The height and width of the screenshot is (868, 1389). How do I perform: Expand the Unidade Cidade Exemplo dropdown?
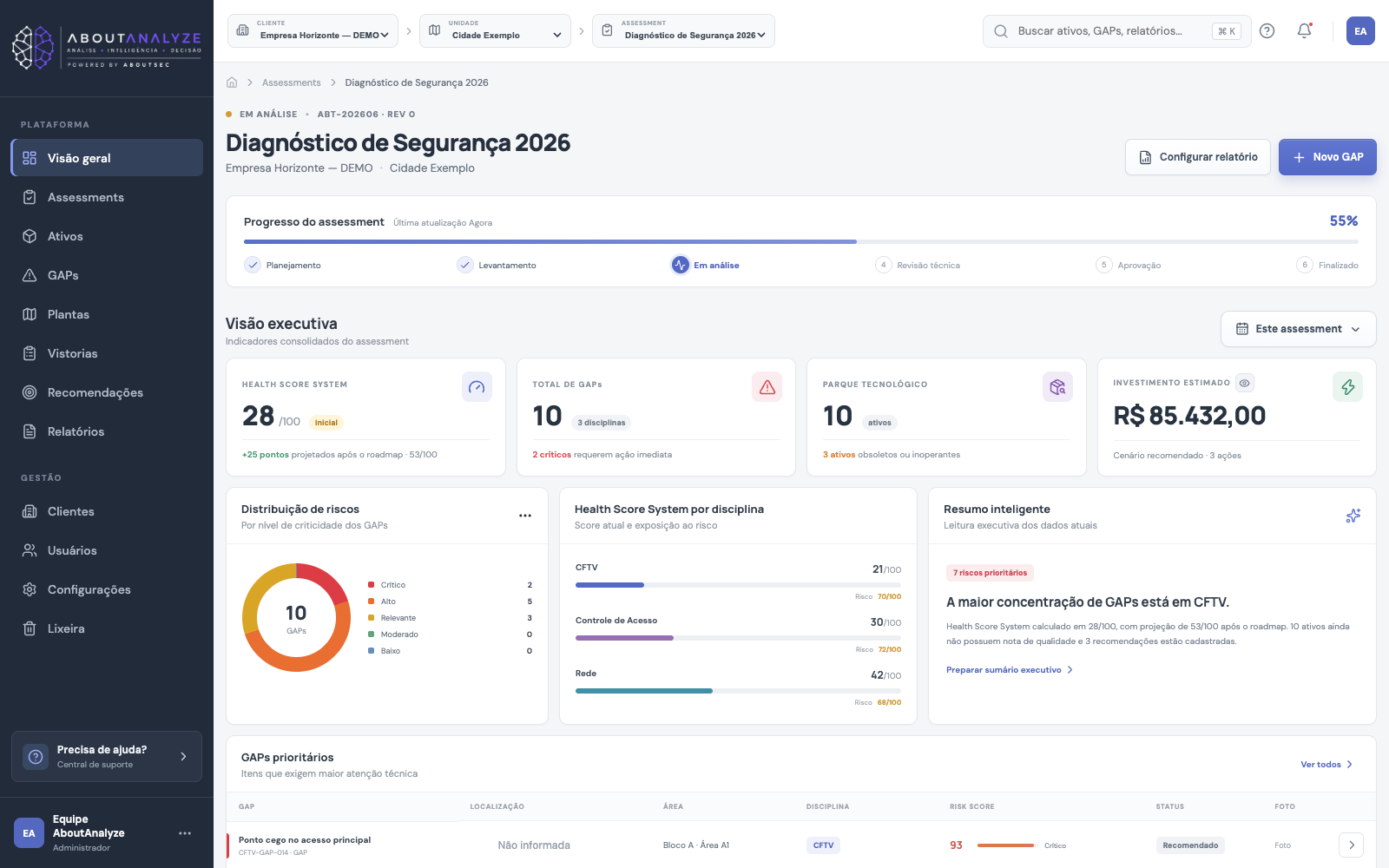tap(495, 31)
